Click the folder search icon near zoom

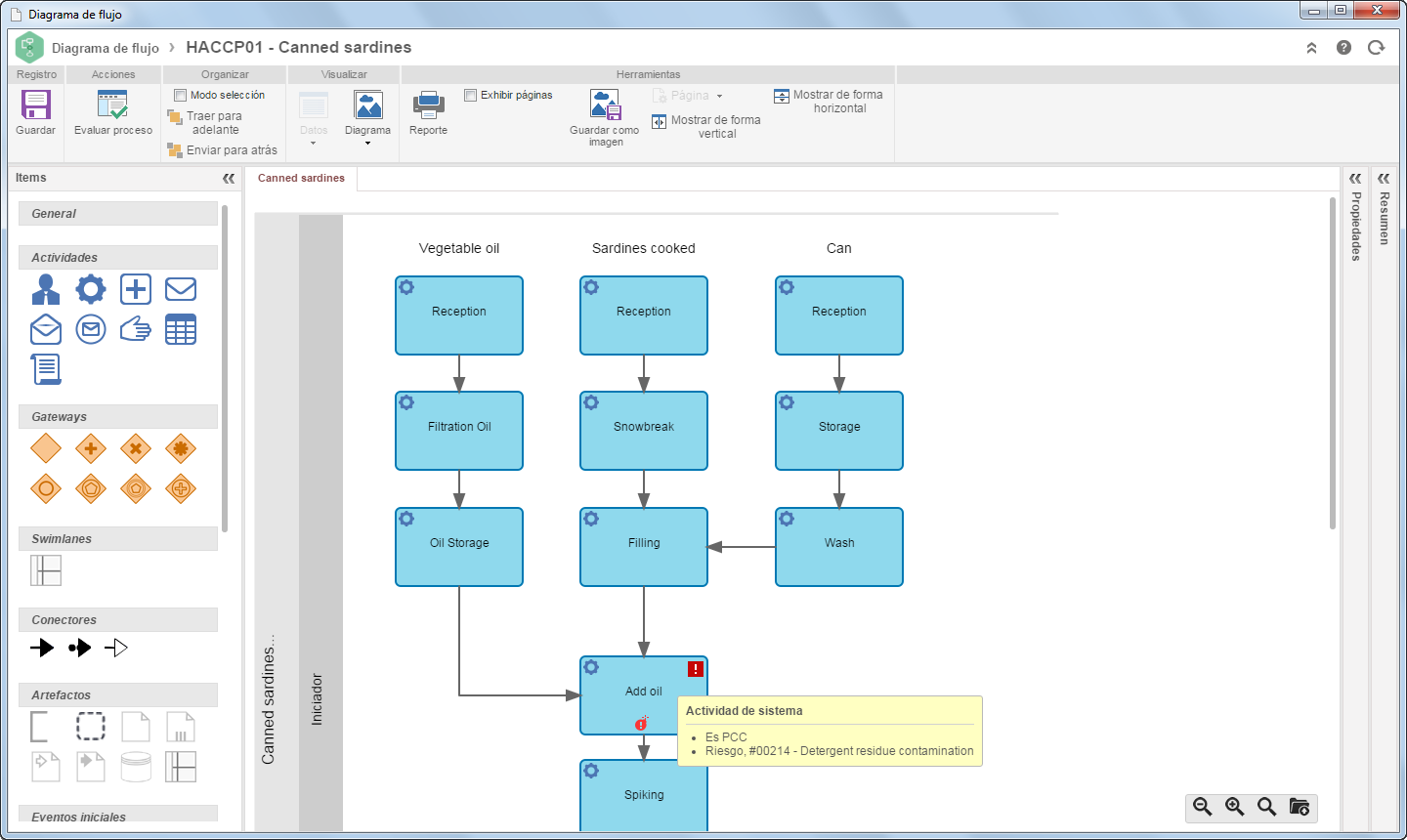[1300, 807]
